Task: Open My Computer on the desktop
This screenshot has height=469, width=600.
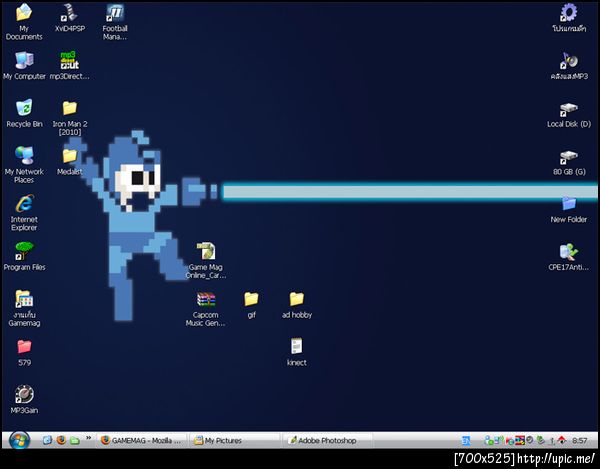Action: tap(24, 65)
